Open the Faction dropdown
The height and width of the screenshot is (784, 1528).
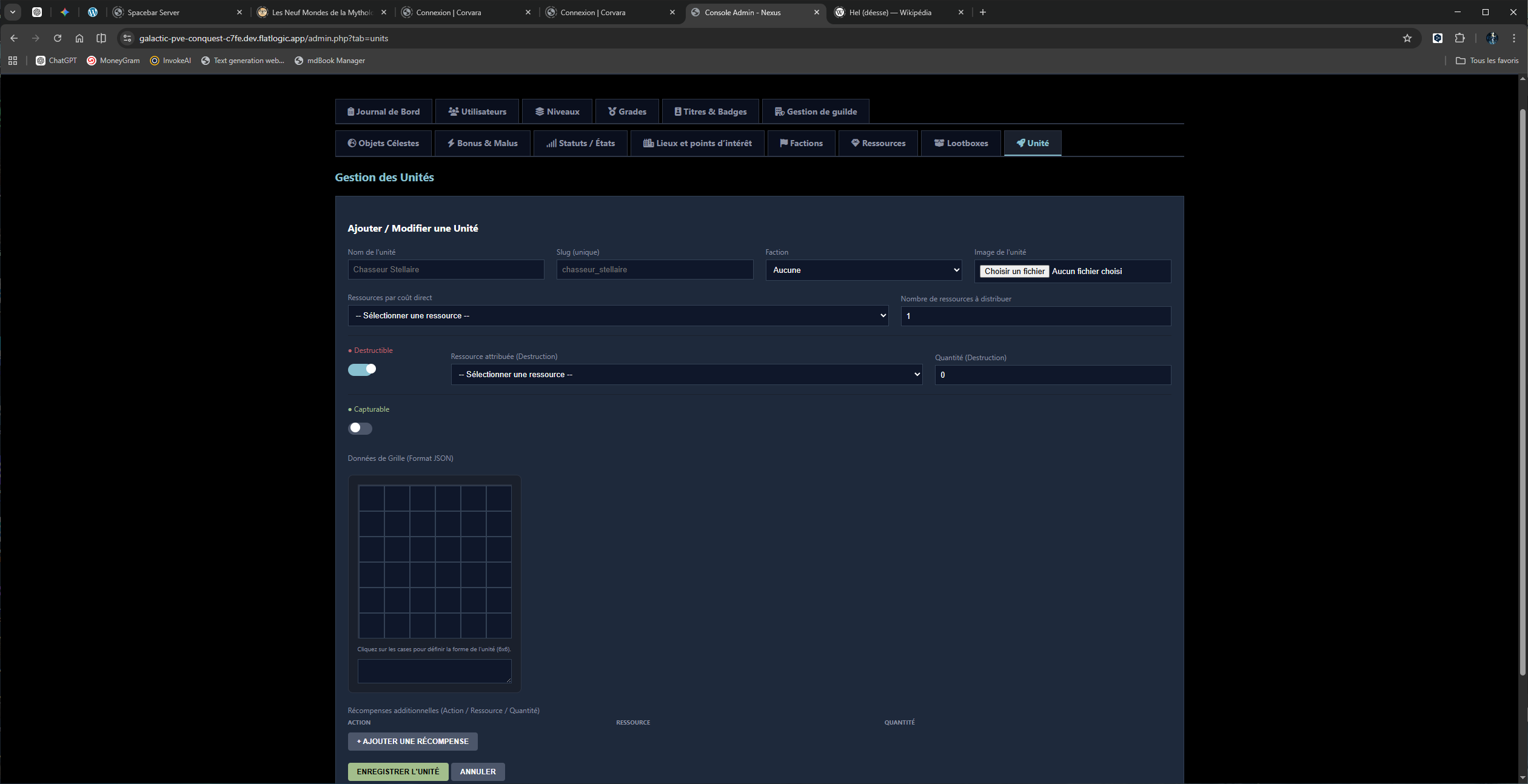point(863,270)
